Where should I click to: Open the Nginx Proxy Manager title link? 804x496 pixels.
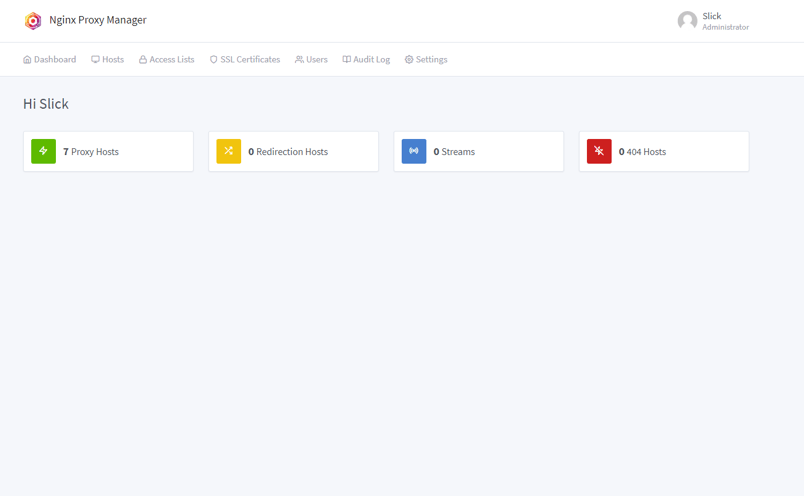point(98,20)
